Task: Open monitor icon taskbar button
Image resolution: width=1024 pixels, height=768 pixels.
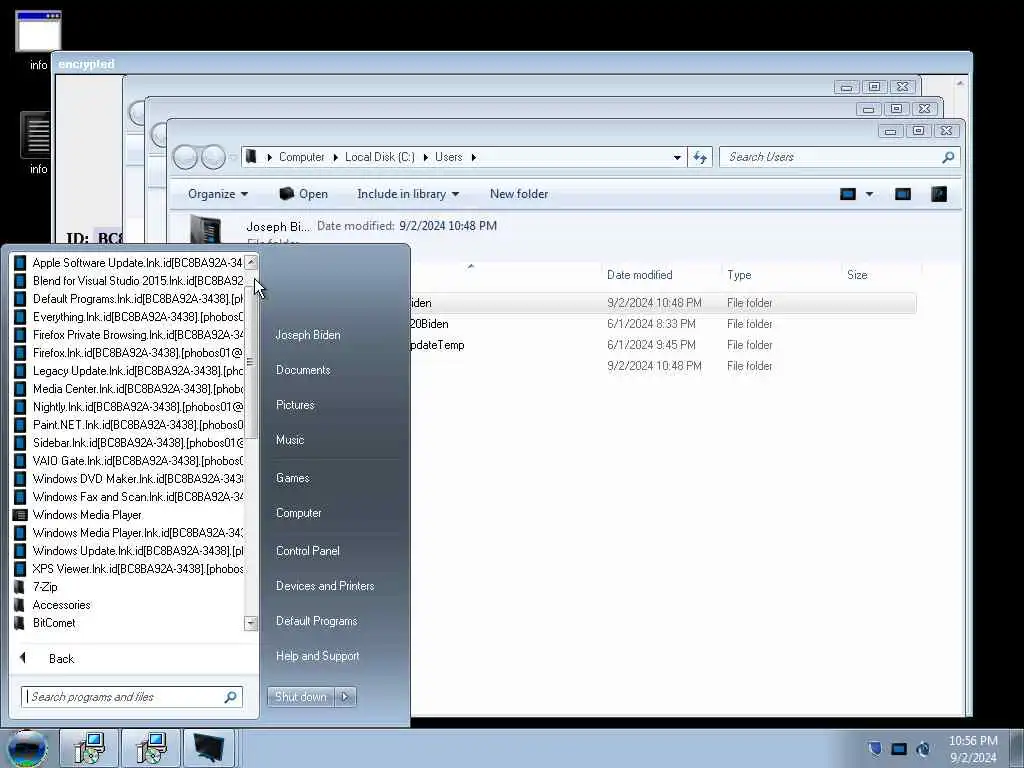Action: (209, 748)
